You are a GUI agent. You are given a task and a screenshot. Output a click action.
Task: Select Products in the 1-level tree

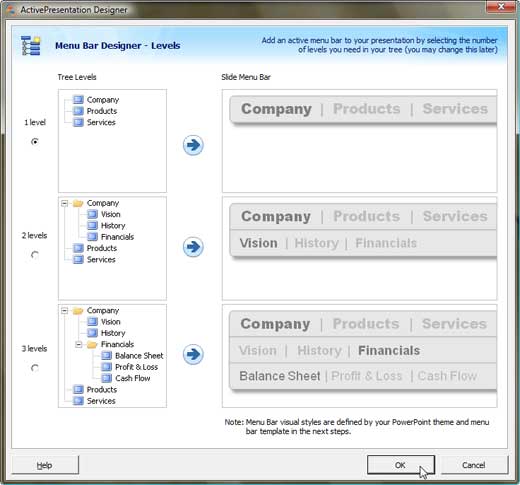point(102,111)
